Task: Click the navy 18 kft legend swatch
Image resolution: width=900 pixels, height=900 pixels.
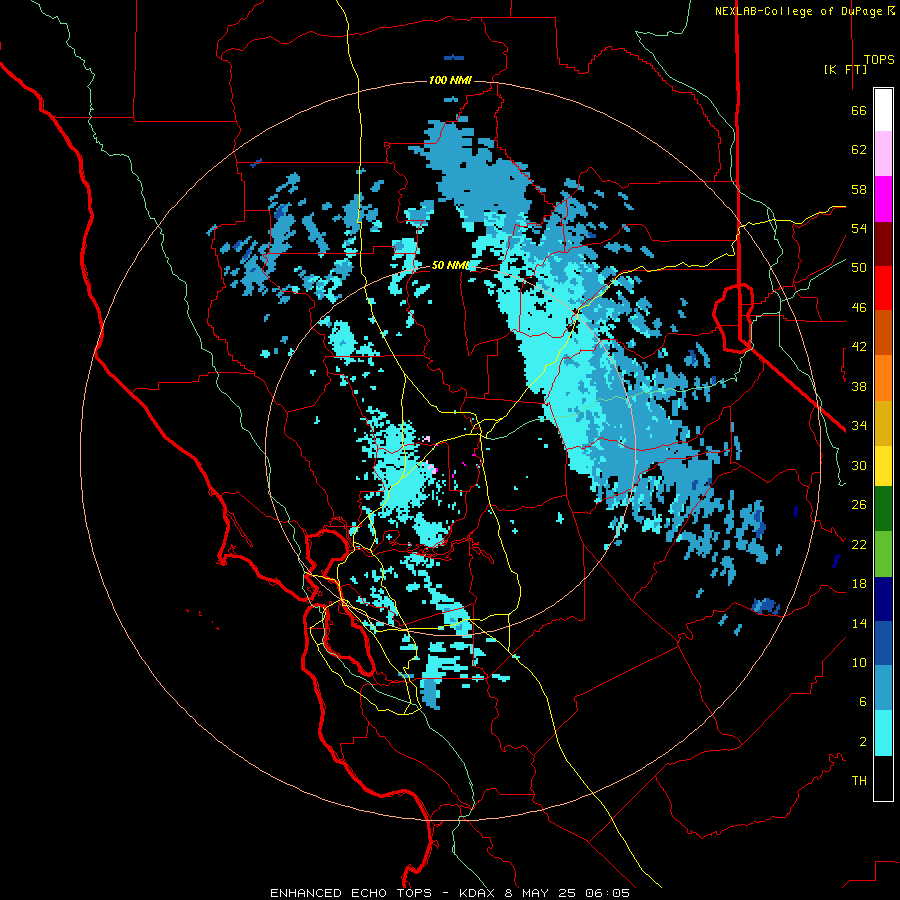Action: point(883,599)
